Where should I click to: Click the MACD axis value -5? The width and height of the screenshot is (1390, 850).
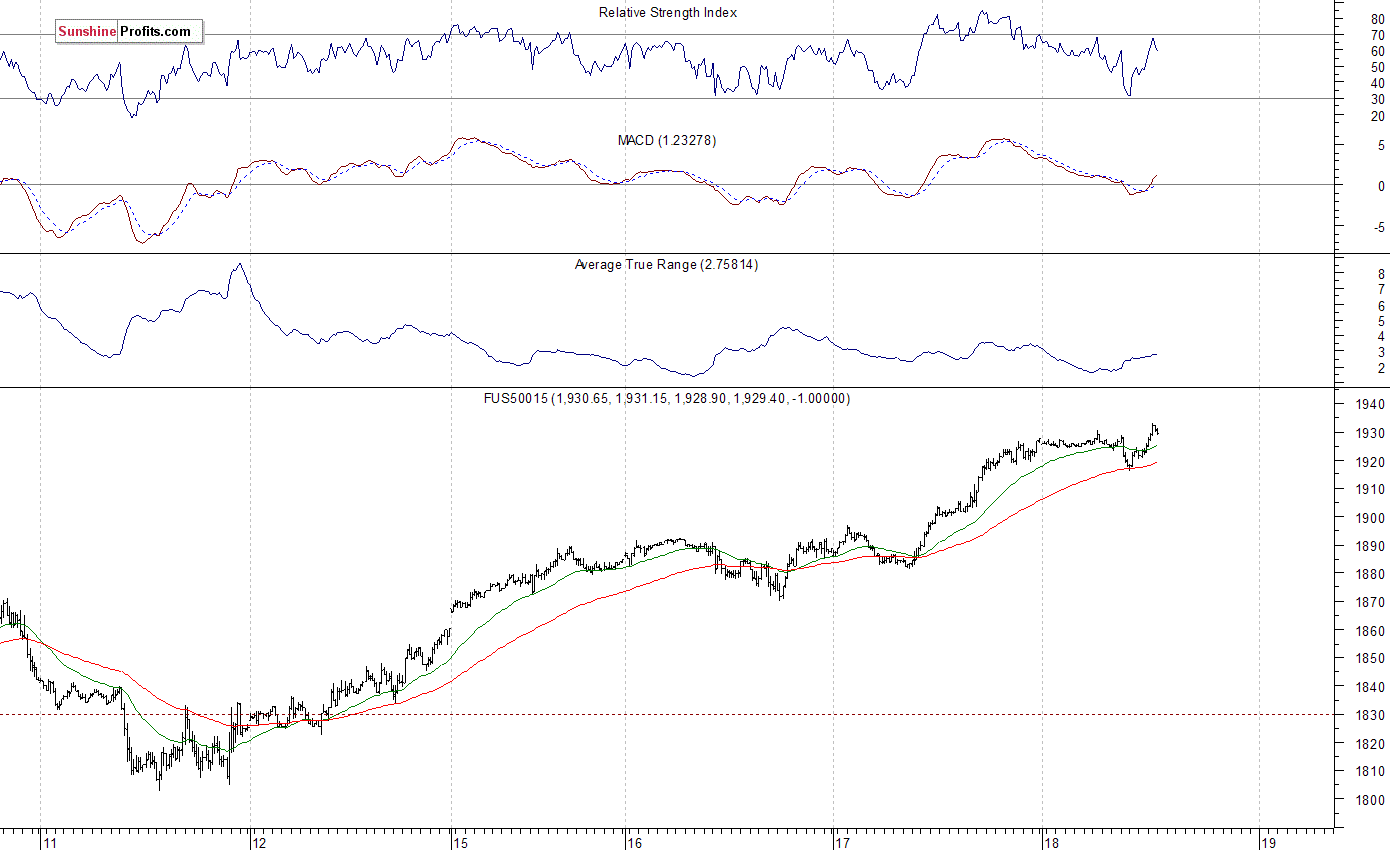pos(1379,228)
